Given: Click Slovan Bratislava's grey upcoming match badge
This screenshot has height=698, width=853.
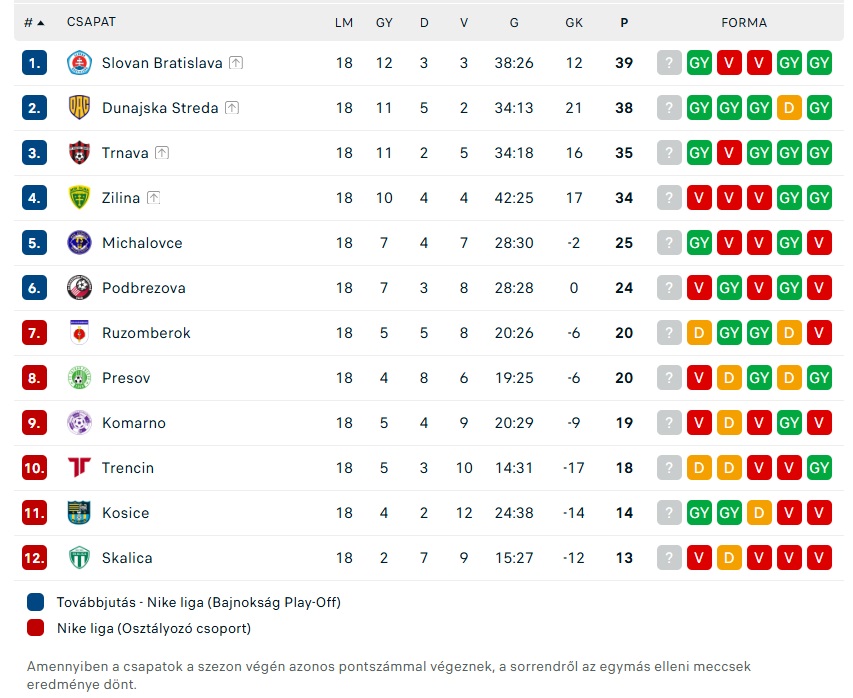Looking at the screenshot, I should click(669, 63).
